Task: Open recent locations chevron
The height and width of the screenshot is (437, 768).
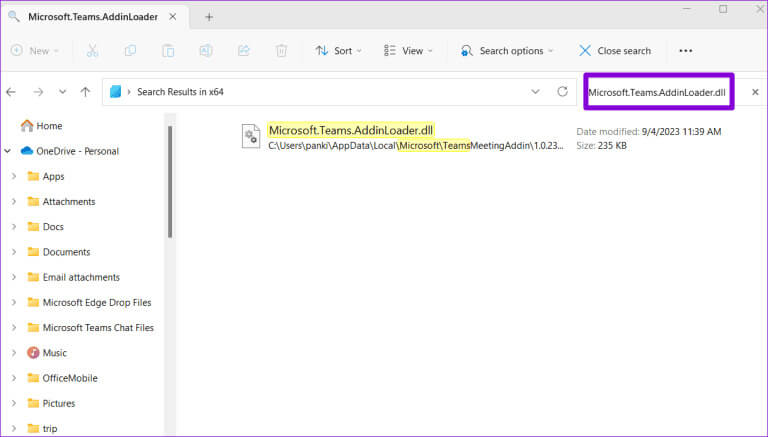Action: click(x=62, y=92)
